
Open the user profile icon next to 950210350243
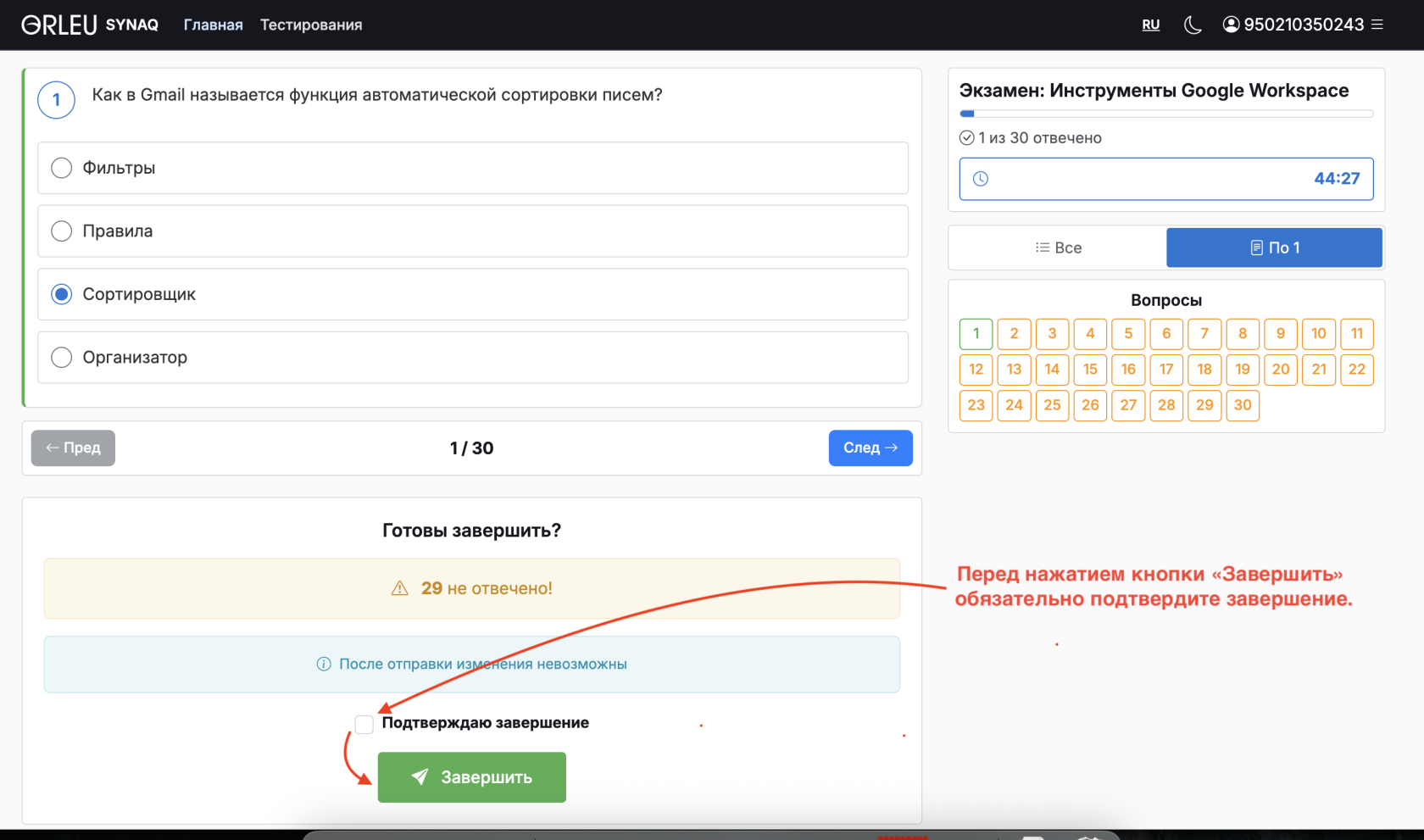[1231, 25]
